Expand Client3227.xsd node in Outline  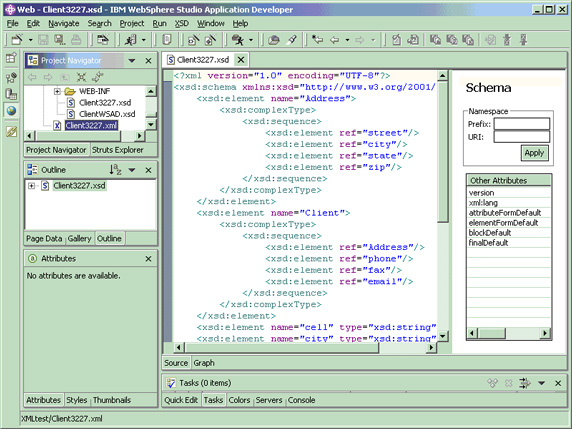[32, 186]
